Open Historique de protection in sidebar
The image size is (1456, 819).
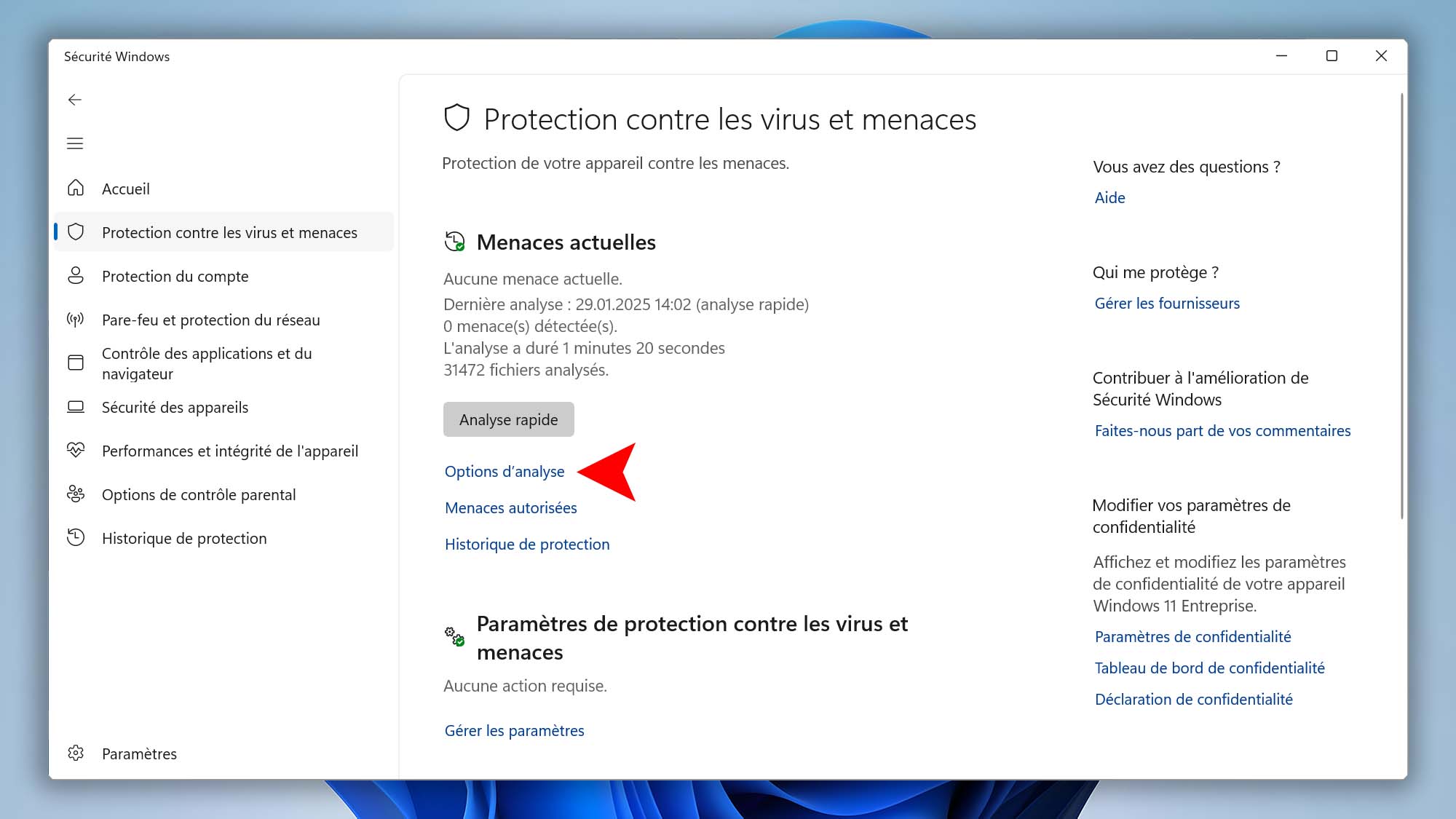click(x=224, y=538)
